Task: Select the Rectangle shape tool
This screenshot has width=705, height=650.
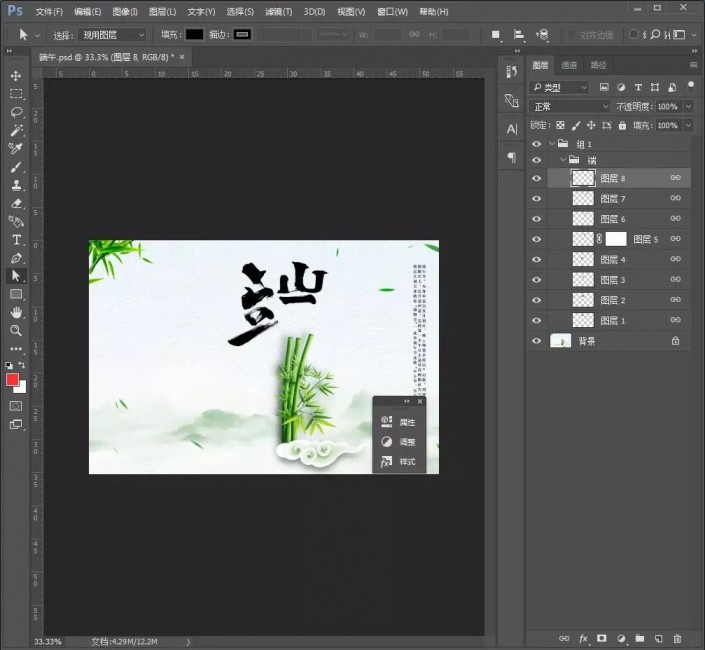Action: 16,294
